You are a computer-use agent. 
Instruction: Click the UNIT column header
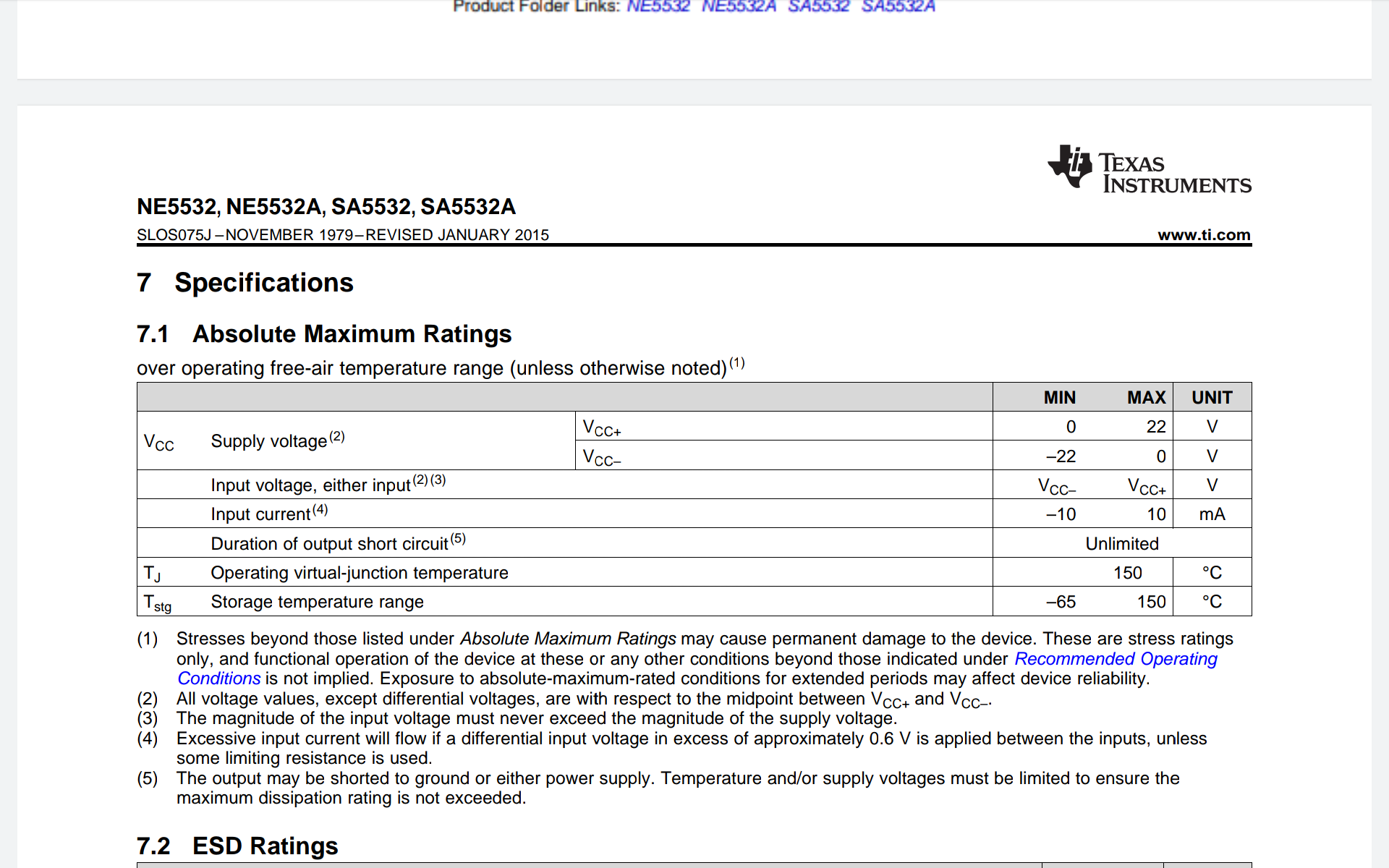coord(1212,398)
